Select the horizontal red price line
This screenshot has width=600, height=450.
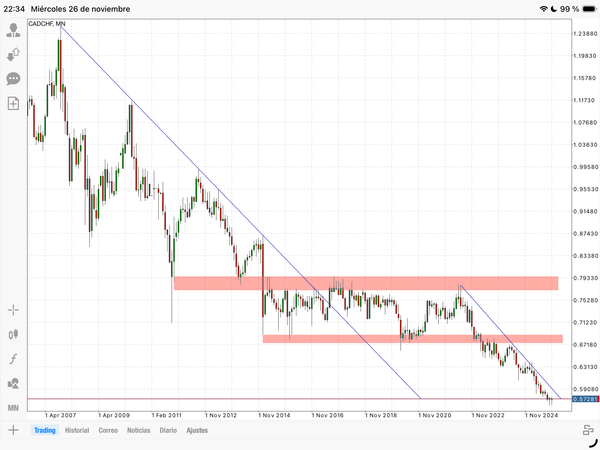(300, 399)
